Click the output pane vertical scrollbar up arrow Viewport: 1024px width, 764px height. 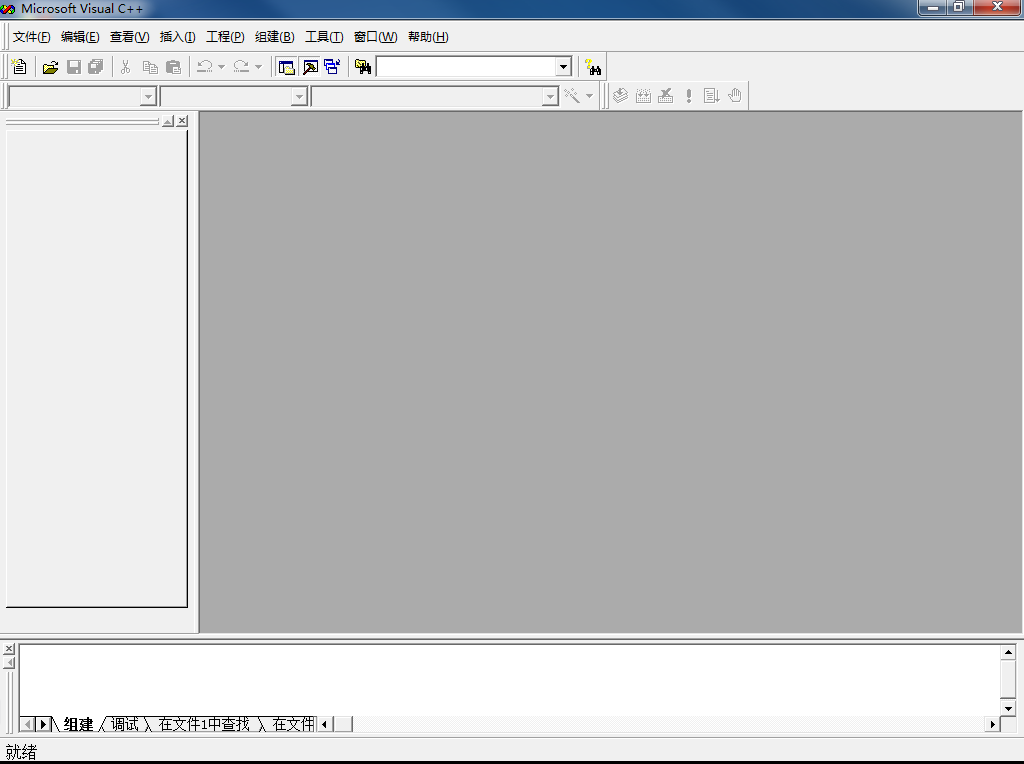(1008, 653)
